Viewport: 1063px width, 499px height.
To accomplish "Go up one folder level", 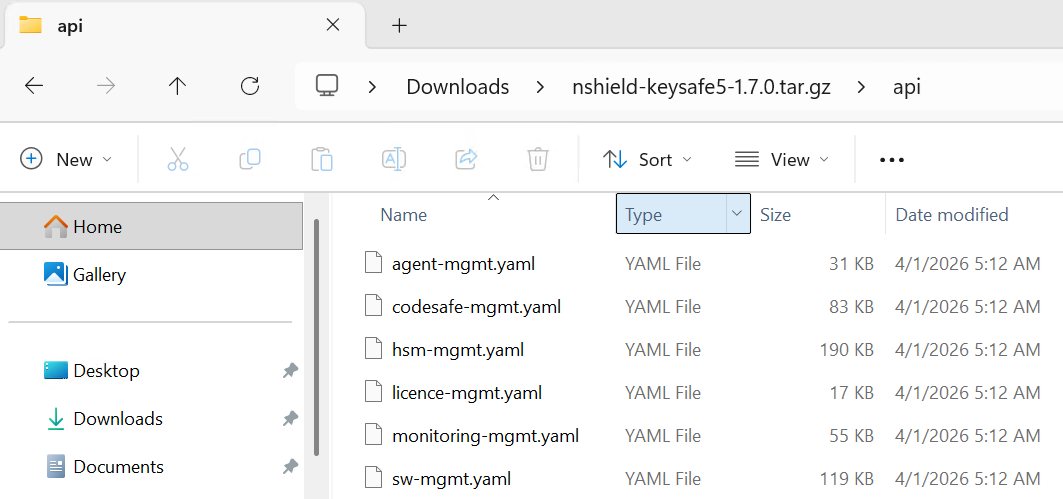I will 178,86.
